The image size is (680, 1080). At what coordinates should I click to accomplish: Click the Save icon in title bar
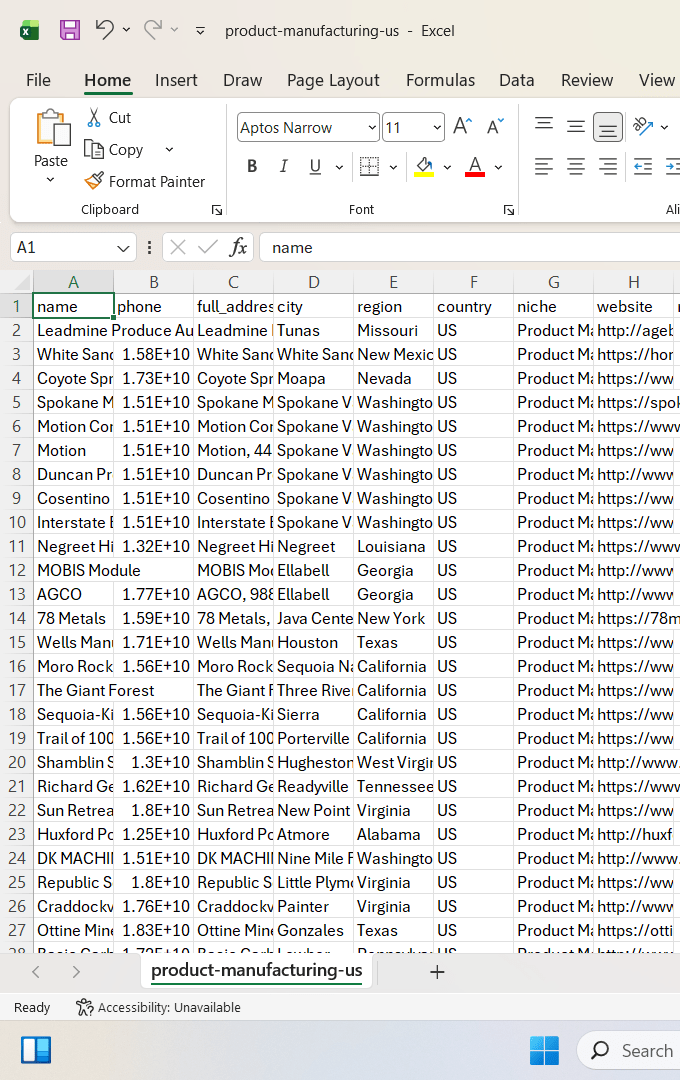point(70,30)
